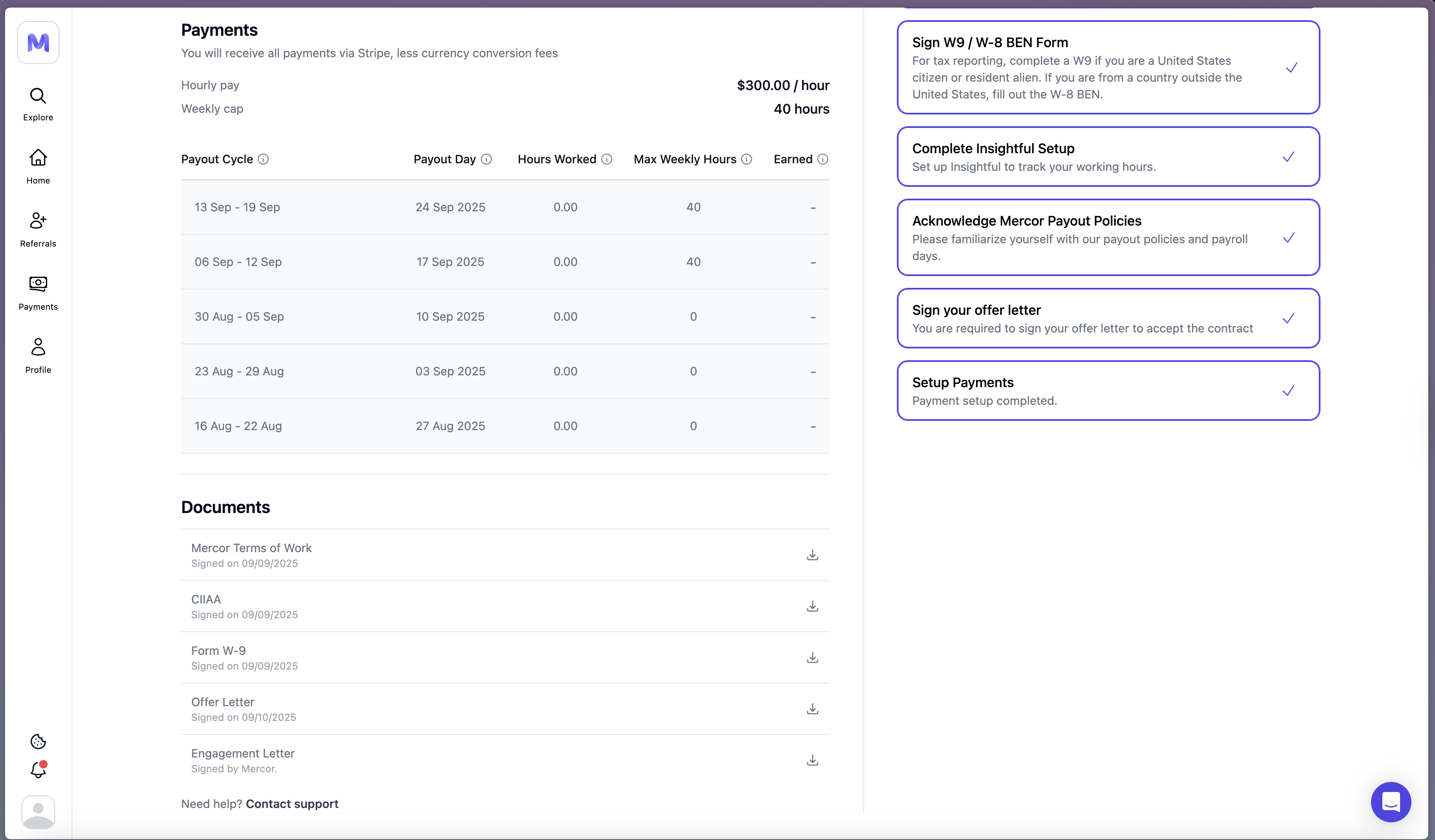Image resolution: width=1435 pixels, height=840 pixels.
Task: Click the Mercor logo icon
Action: [38, 43]
